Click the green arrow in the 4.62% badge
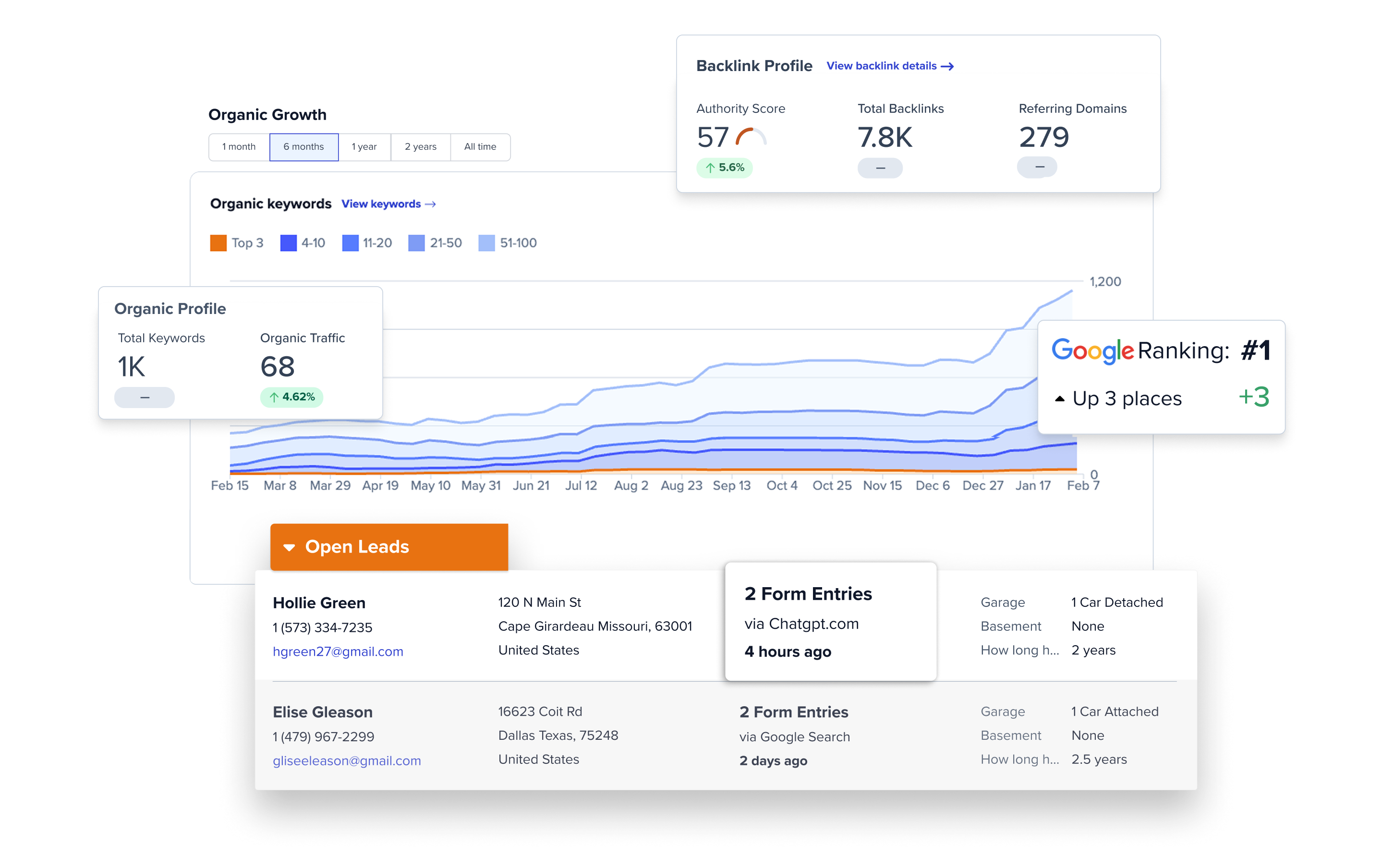This screenshot has width=1382, height=868. click(x=274, y=397)
